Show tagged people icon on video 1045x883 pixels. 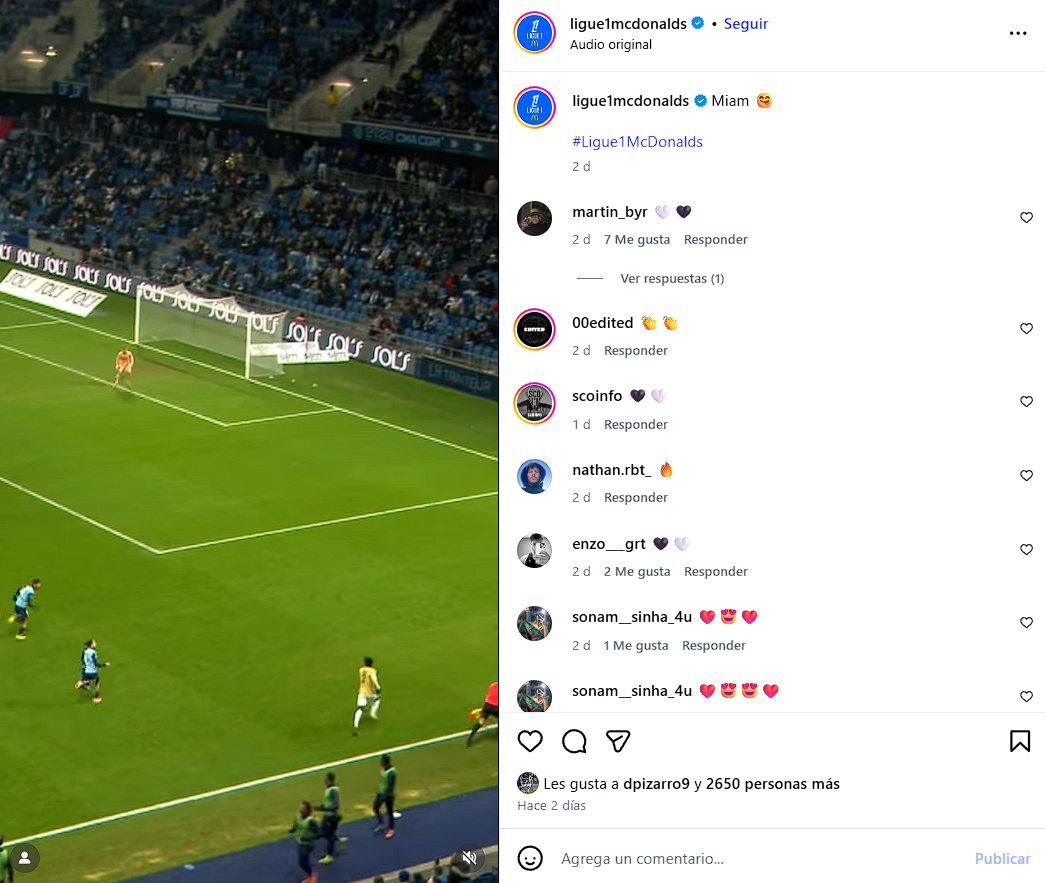[x=25, y=858]
